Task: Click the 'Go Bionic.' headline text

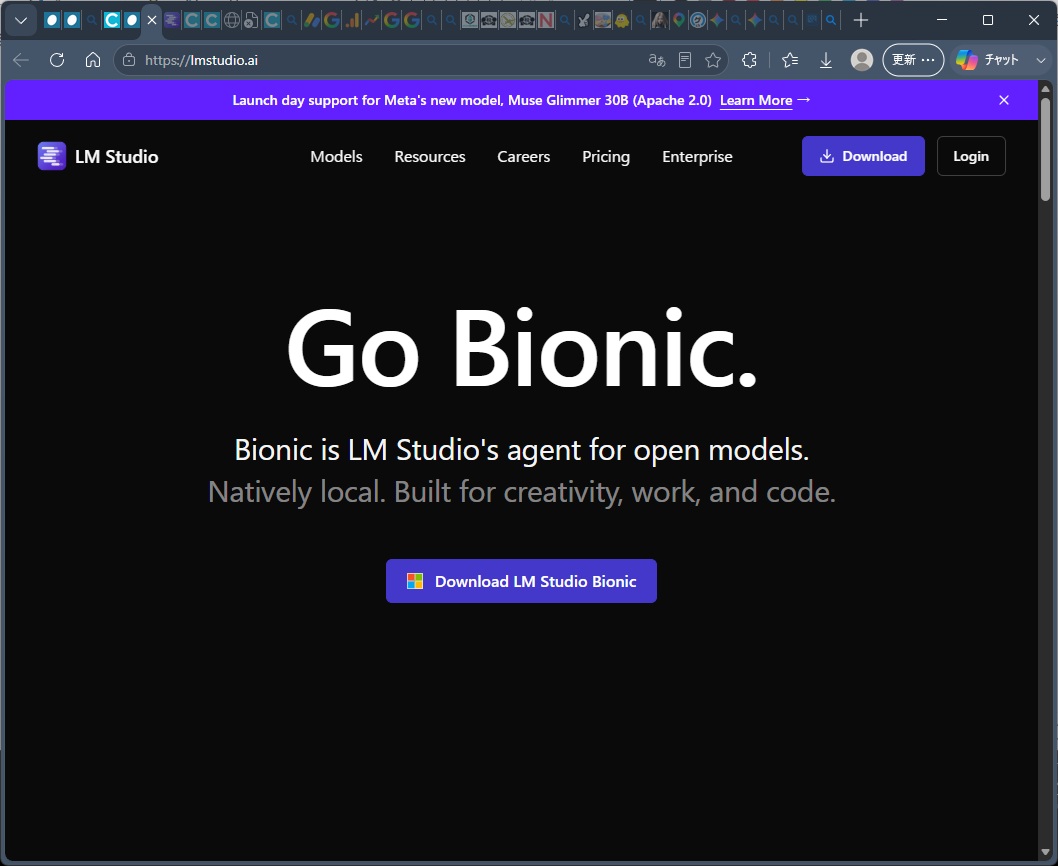Action: [522, 348]
